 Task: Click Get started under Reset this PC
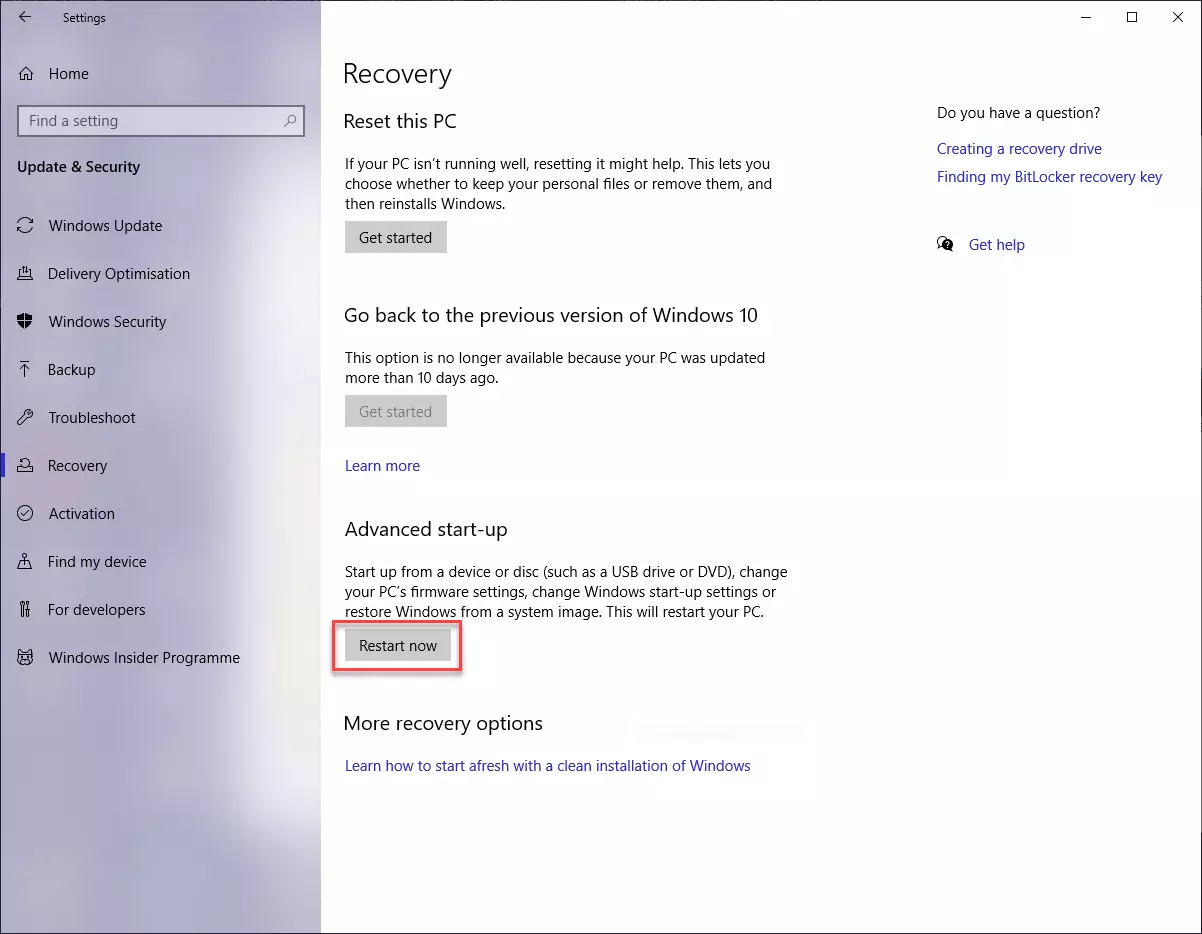[396, 238]
